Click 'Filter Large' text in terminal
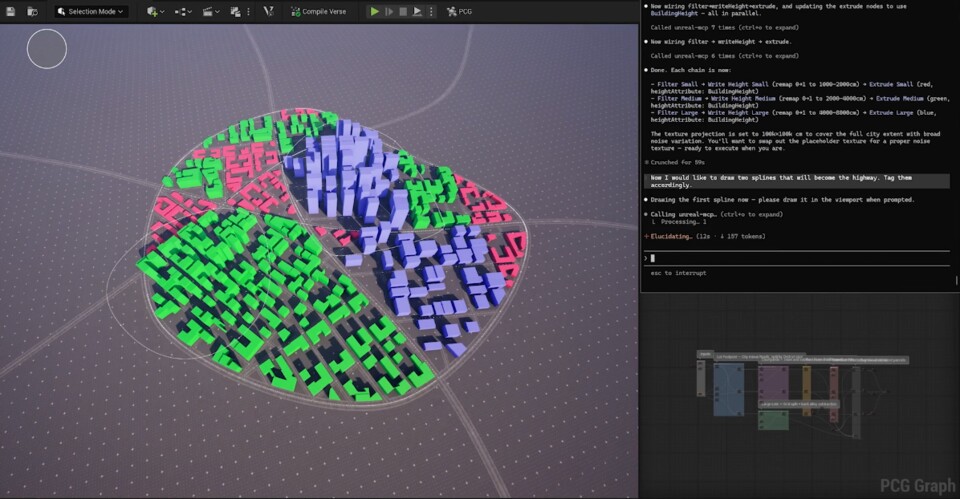Image resolution: width=960 pixels, height=499 pixels. (x=677, y=113)
